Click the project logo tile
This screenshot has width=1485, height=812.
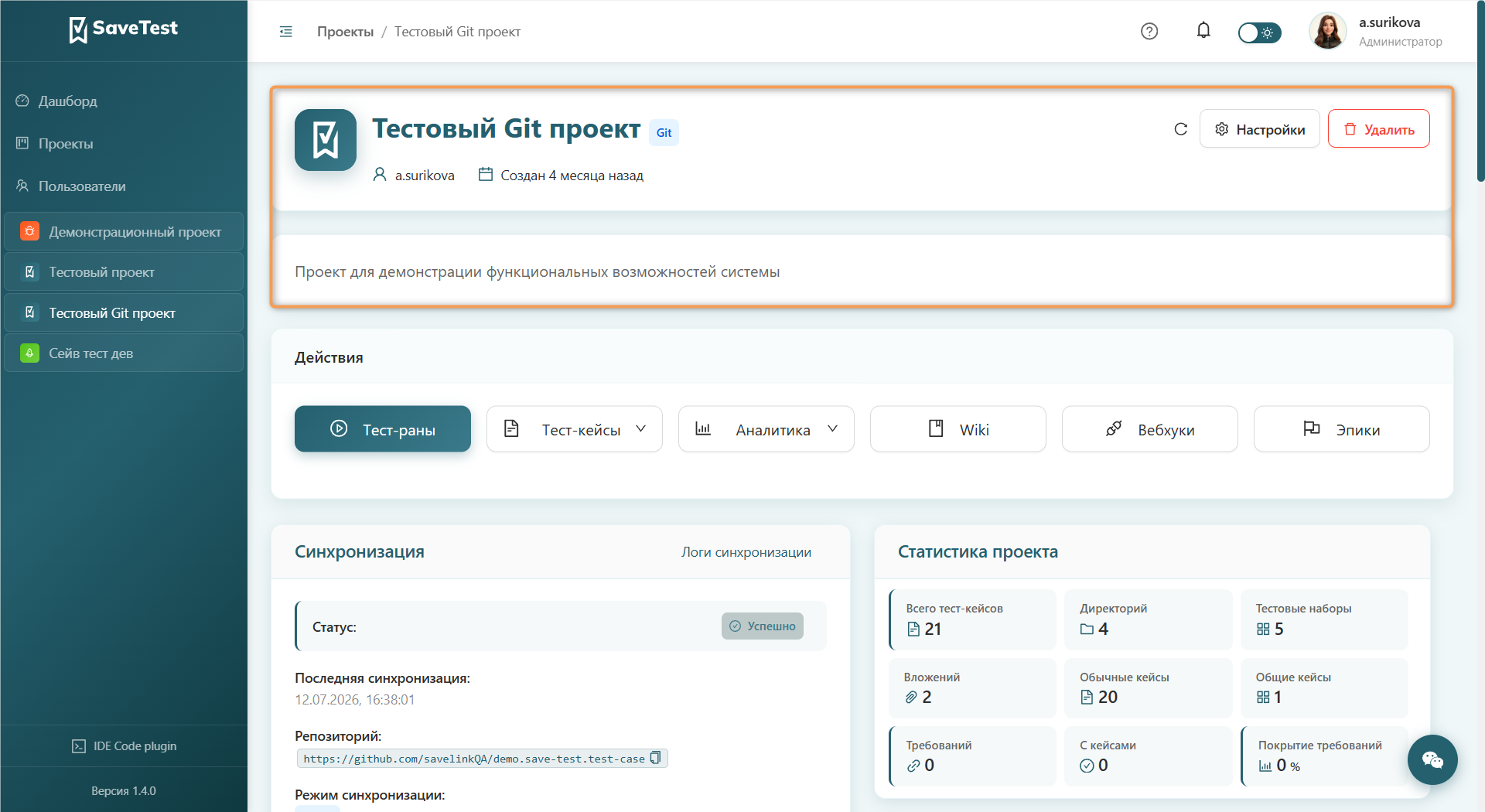326,140
